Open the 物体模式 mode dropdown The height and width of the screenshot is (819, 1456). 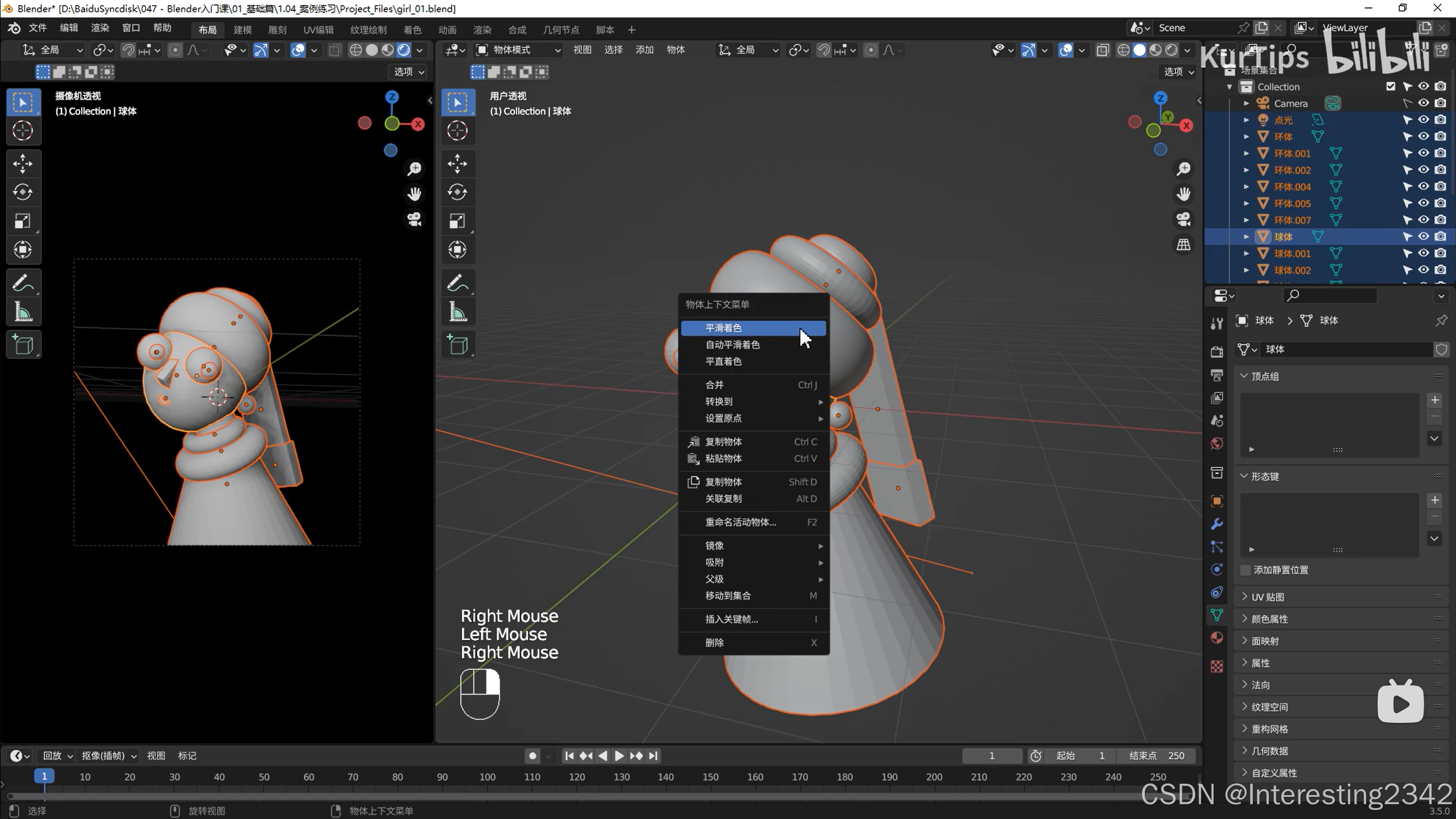click(x=518, y=50)
